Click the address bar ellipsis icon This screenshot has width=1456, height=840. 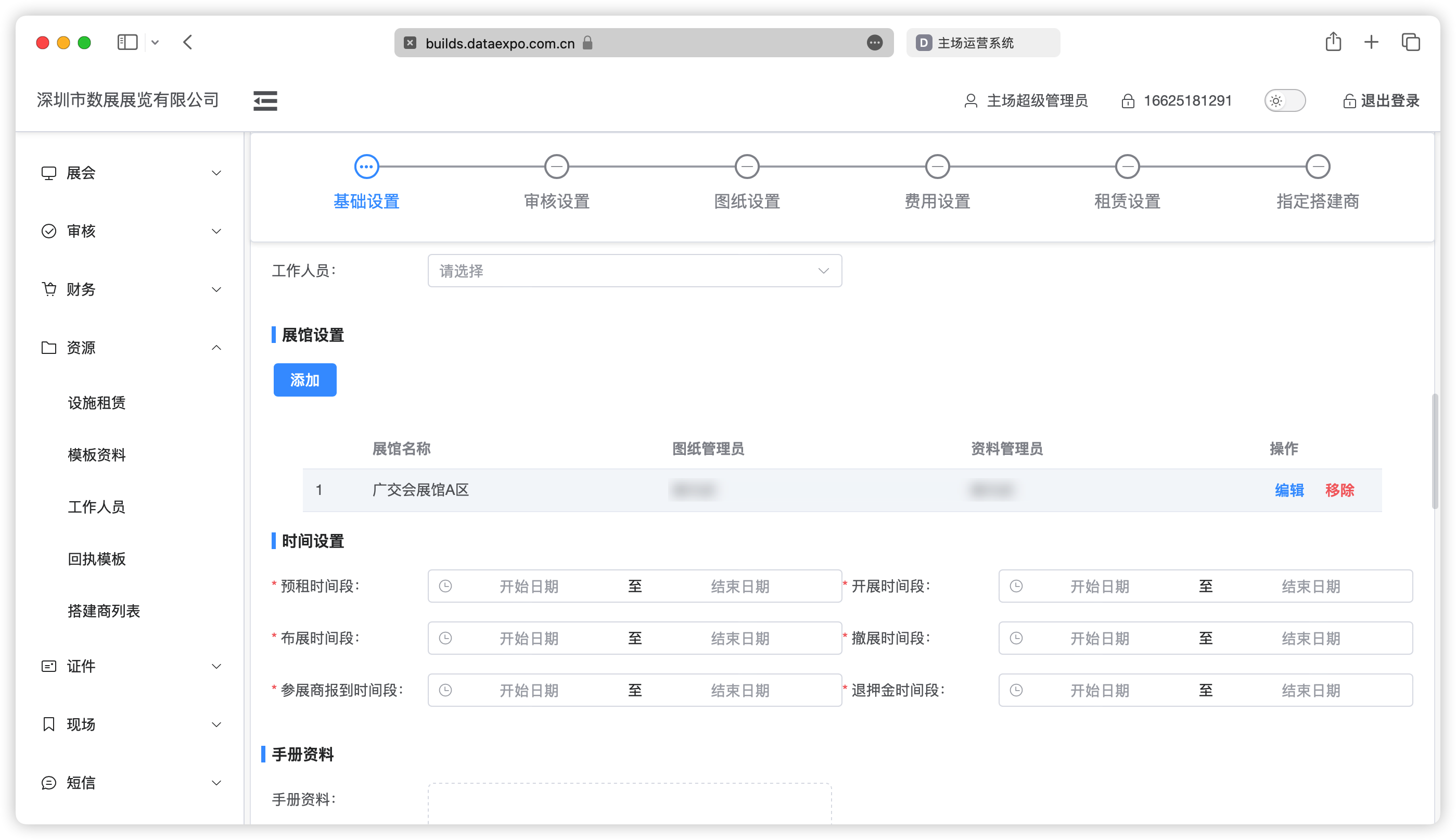point(875,43)
